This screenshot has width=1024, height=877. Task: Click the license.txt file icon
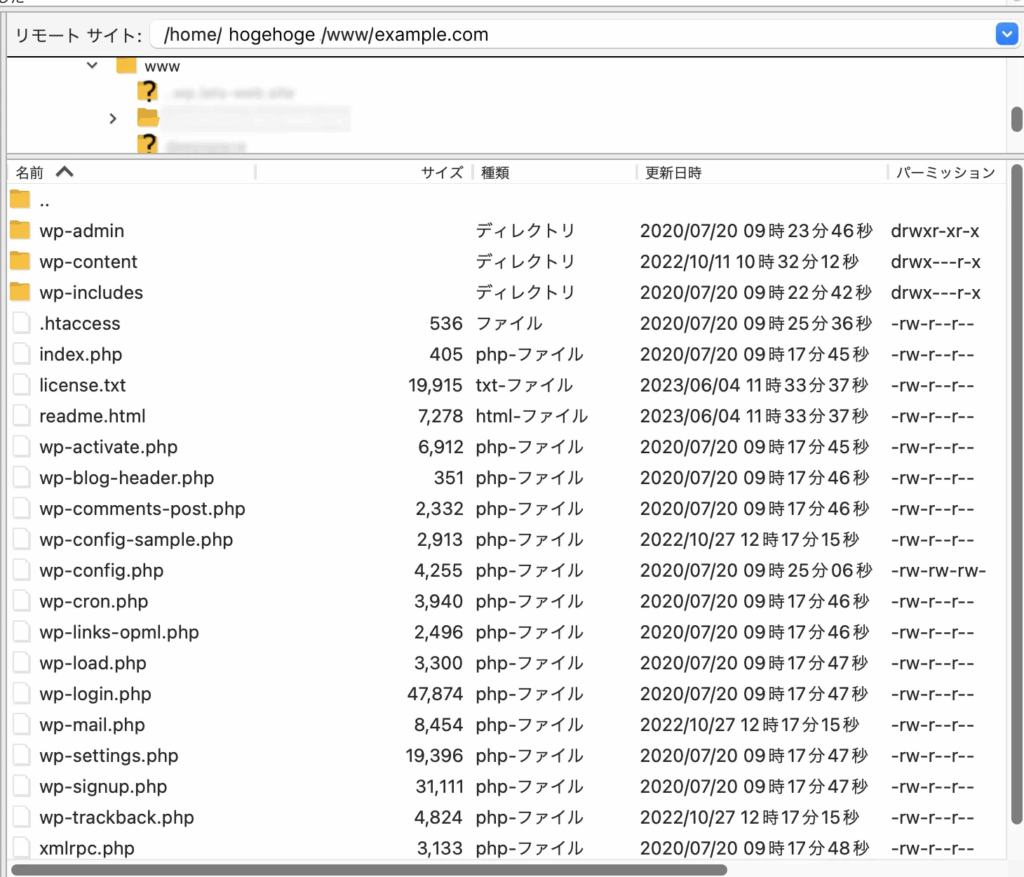[x=22, y=385]
